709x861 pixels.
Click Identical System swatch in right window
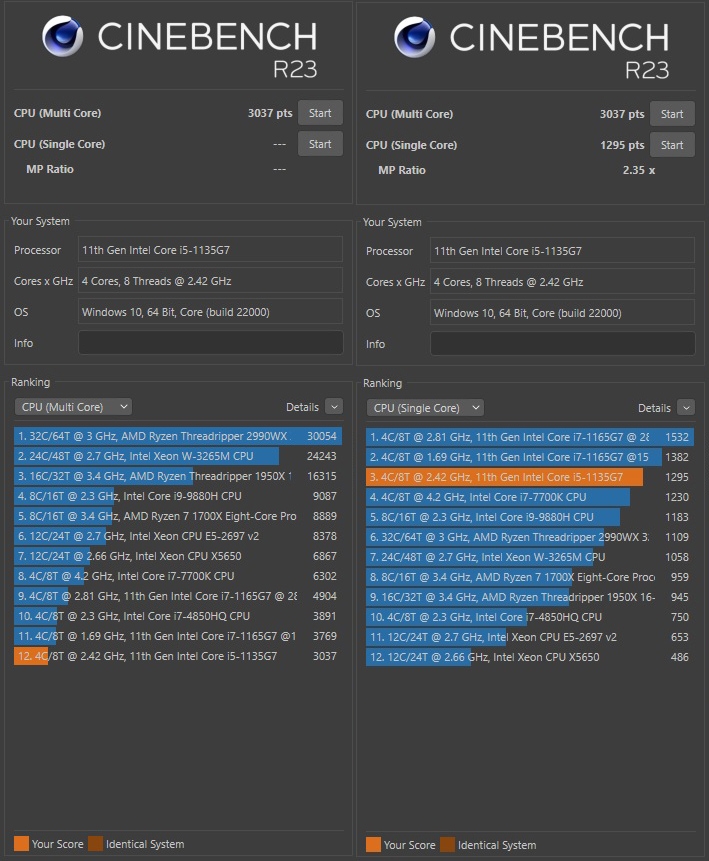coord(448,845)
